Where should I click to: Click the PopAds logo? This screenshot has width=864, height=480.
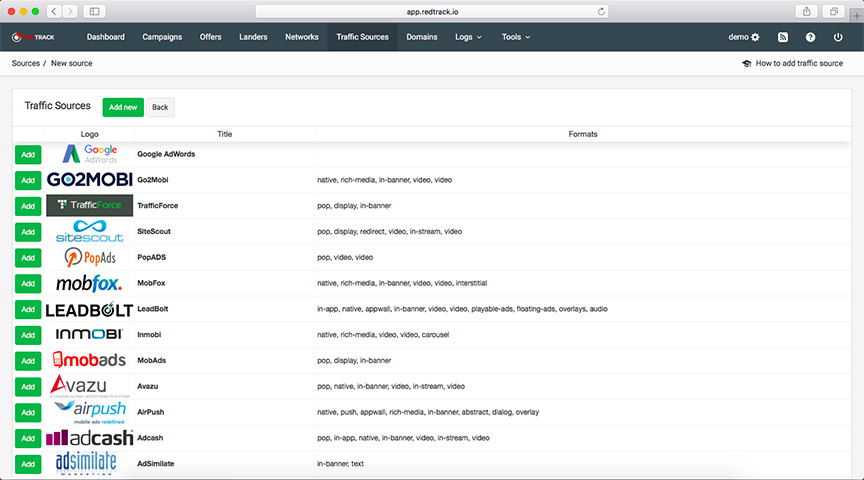[90, 257]
